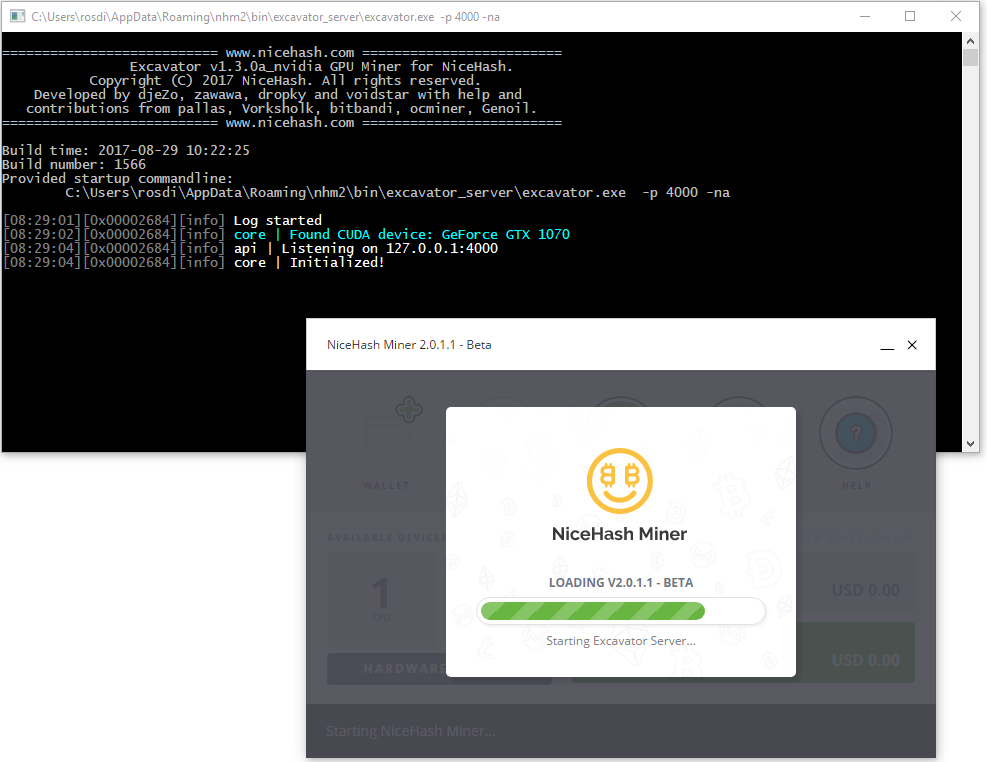Viewport: 987px width, 762px height.
Task: Click the 'Excavator v1.3.0a_nvidia GPU Miner' banner line
Action: [x=321, y=67]
